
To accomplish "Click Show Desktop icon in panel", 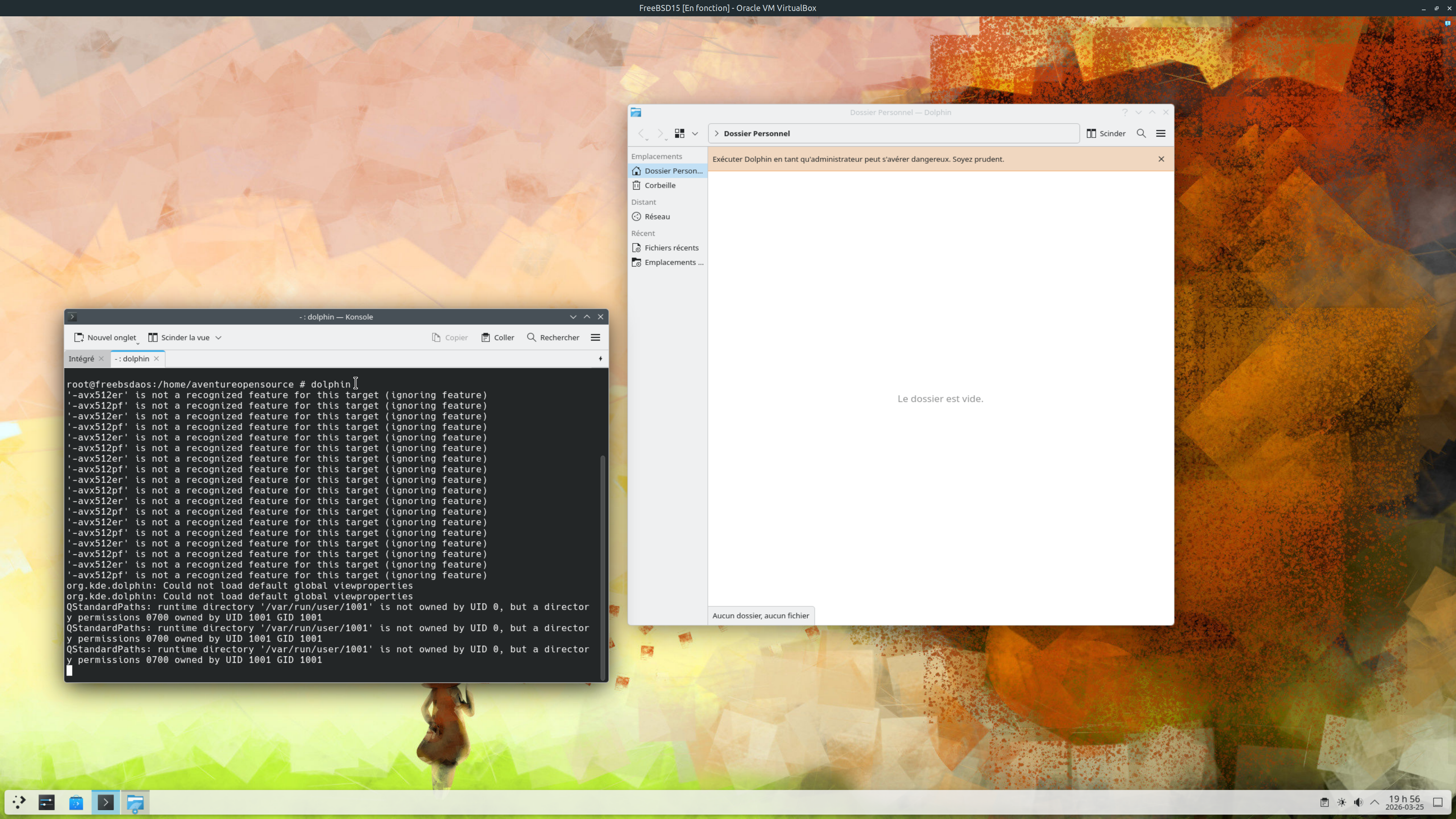I will [1438, 803].
